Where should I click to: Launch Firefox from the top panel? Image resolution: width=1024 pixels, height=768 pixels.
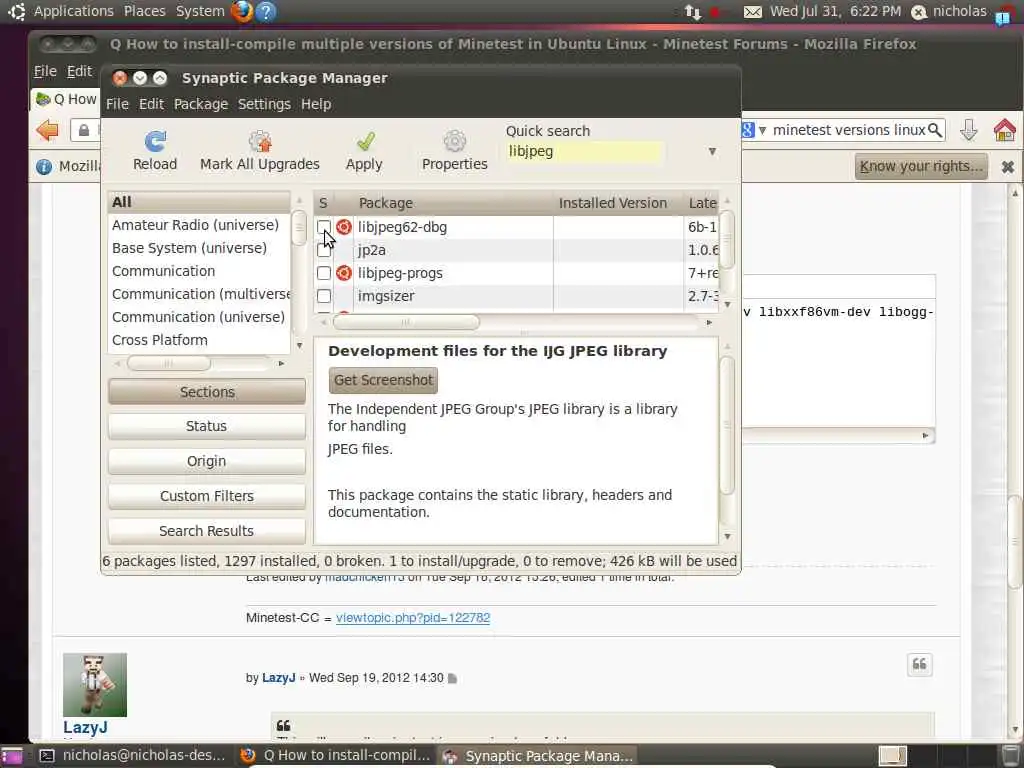[x=242, y=11]
